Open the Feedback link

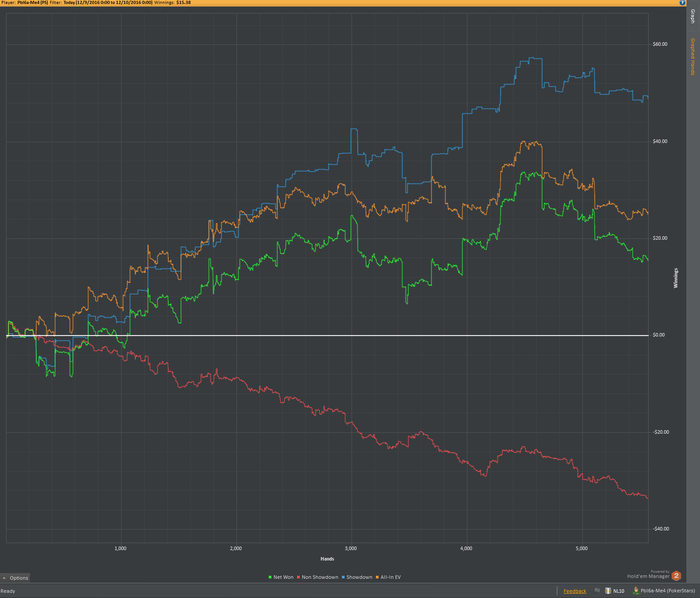(x=575, y=591)
